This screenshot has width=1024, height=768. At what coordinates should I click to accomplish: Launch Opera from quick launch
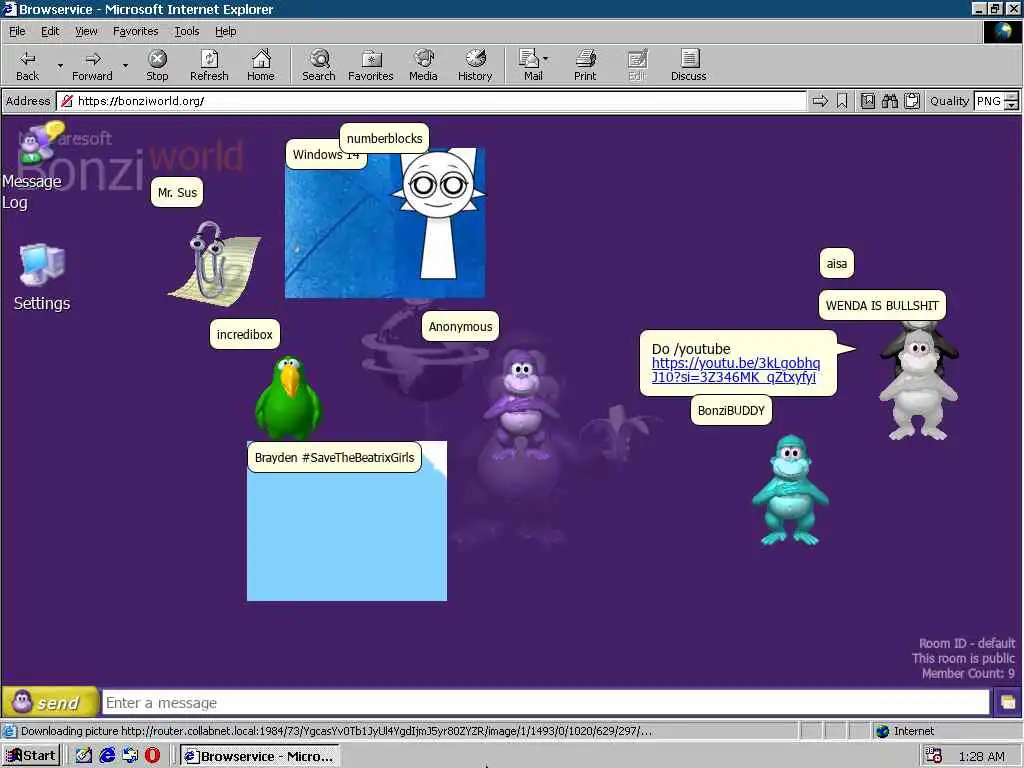coord(152,756)
